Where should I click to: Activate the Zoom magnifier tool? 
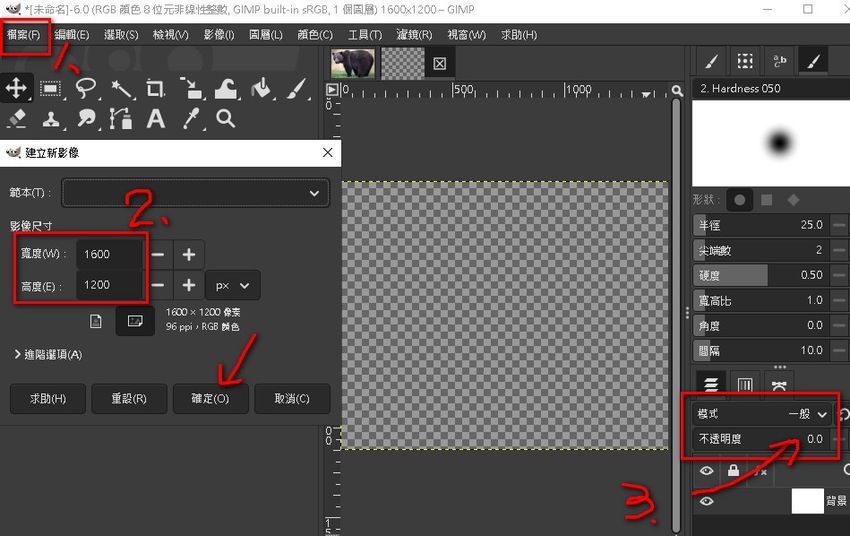point(226,119)
